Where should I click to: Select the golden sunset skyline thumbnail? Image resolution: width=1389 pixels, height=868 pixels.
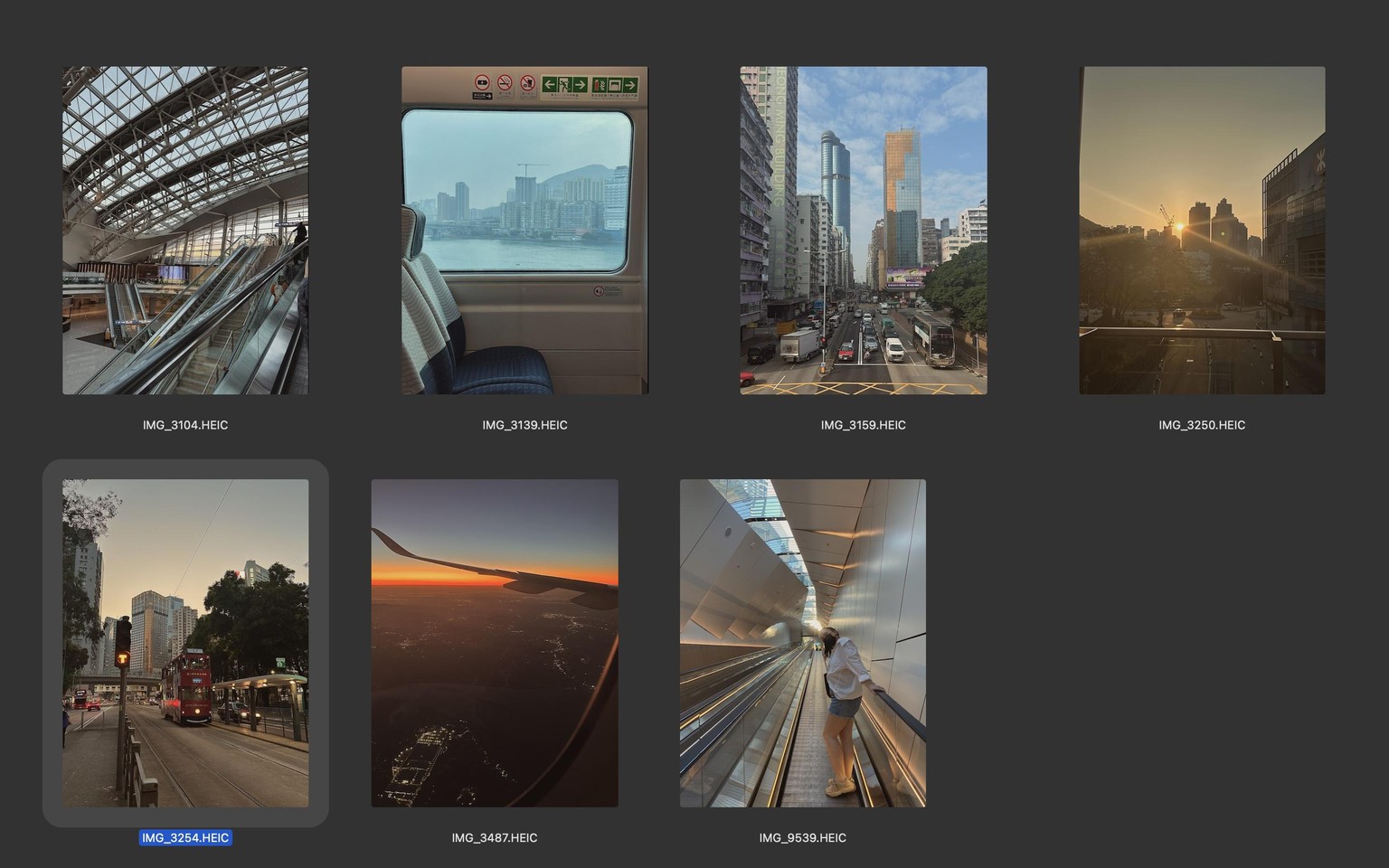[x=1202, y=231]
